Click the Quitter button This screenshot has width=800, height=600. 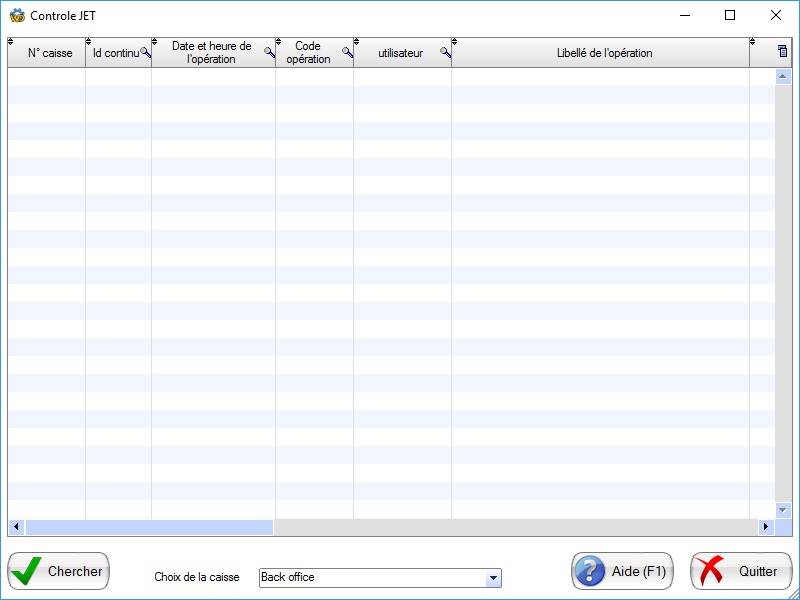pyautogui.click(x=741, y=571)
